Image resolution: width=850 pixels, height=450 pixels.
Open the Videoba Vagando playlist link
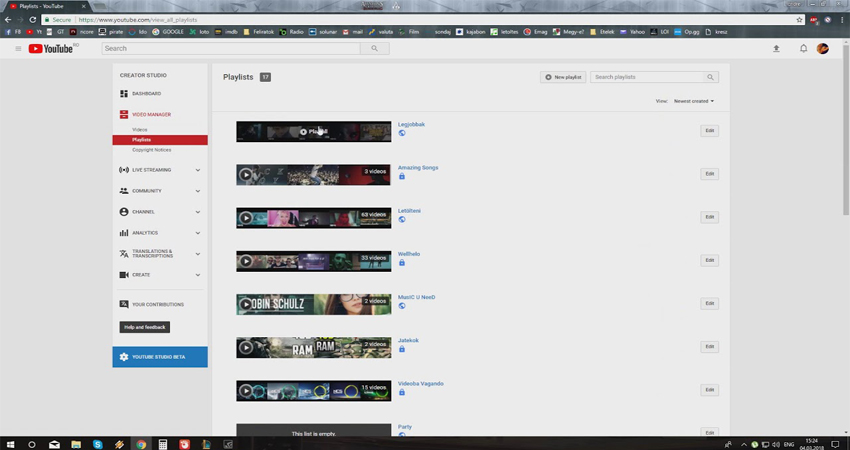[x=421, y=383]
